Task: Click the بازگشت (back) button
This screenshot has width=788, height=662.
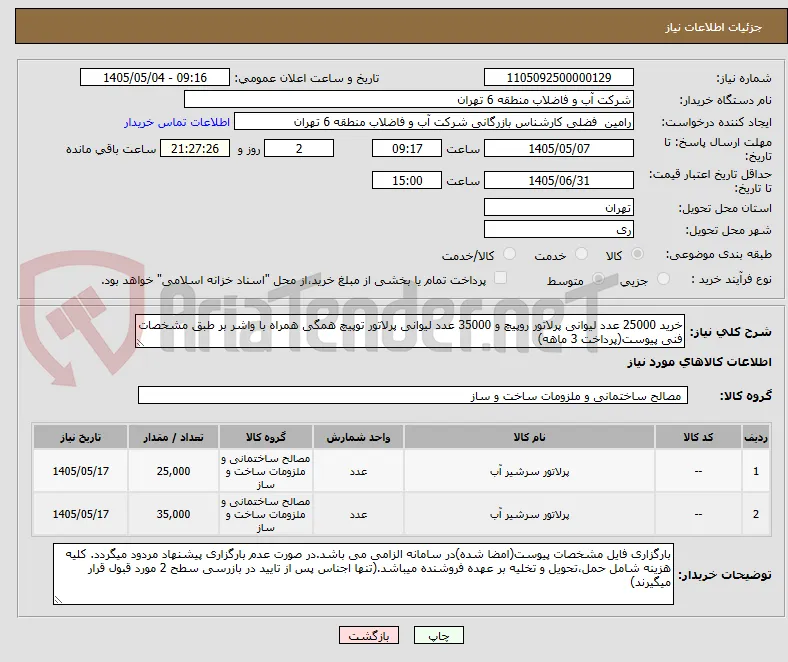Action: tap(369, 635)
